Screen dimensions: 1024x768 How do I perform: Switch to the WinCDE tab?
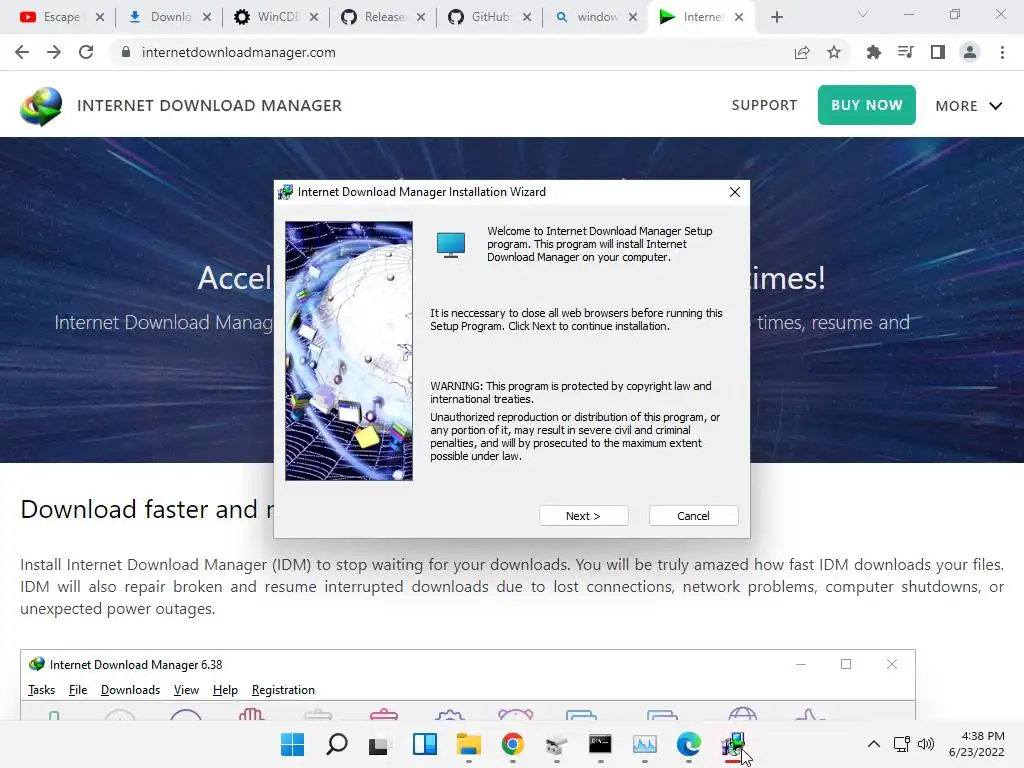(270, 17)
